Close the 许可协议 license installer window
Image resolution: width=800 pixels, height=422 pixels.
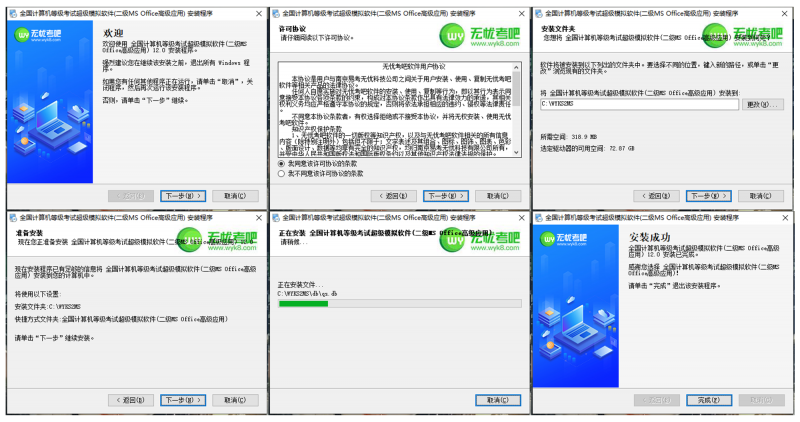[x=521, y=14]
